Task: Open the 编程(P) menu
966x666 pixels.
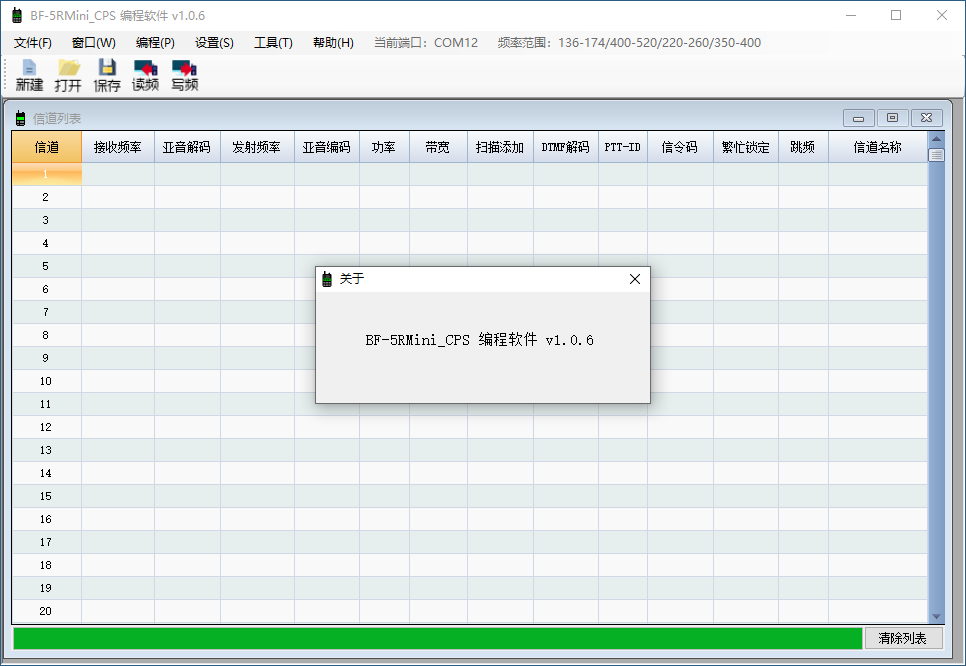Action: coord(155,43)
